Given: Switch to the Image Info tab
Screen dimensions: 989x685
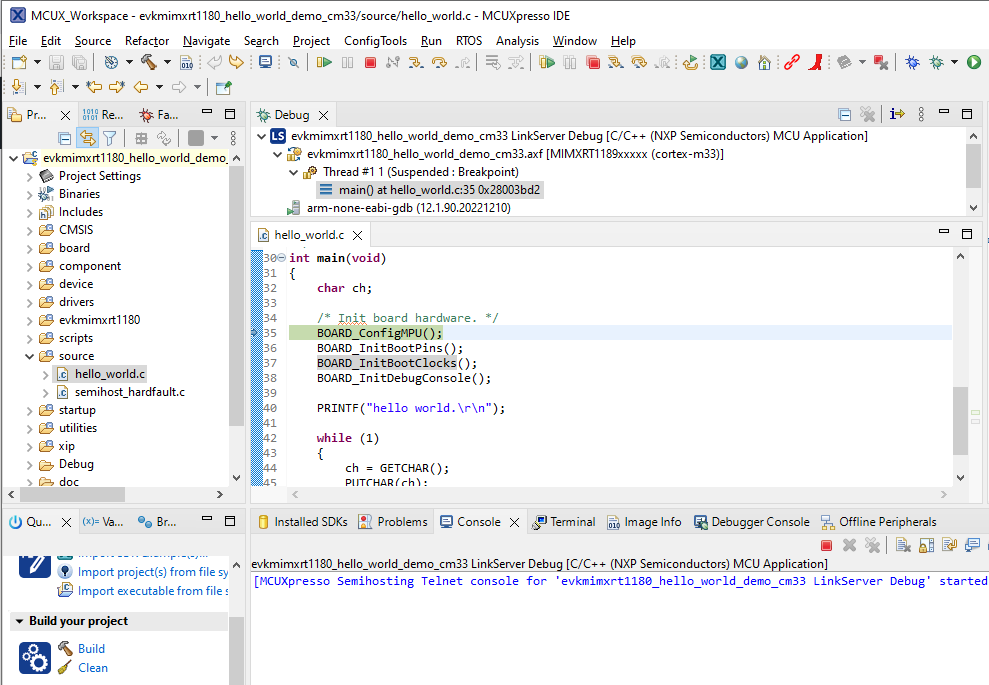Looking at the screenshot, I should pos(643,522).
